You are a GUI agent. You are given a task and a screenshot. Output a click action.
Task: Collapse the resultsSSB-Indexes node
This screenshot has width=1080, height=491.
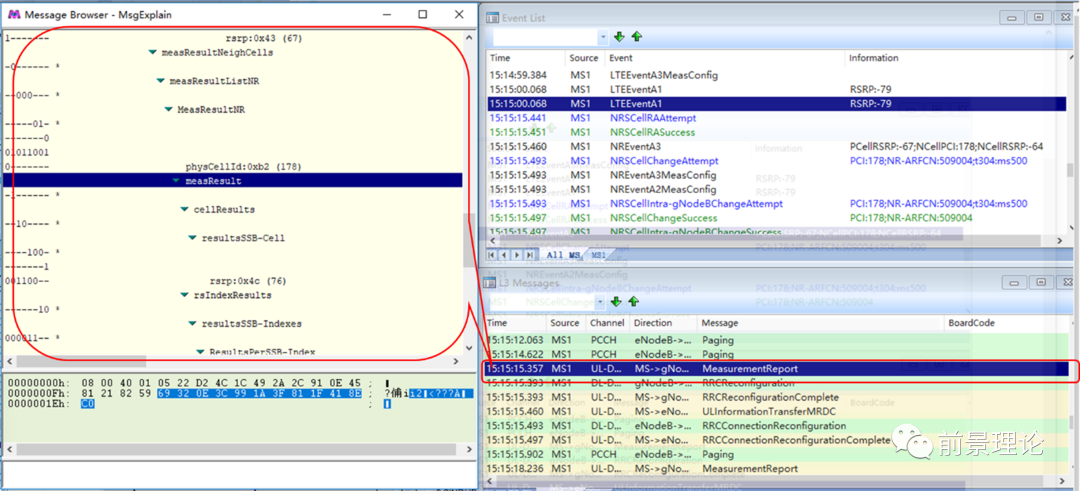pyautogui.click(x=193, y=324)
